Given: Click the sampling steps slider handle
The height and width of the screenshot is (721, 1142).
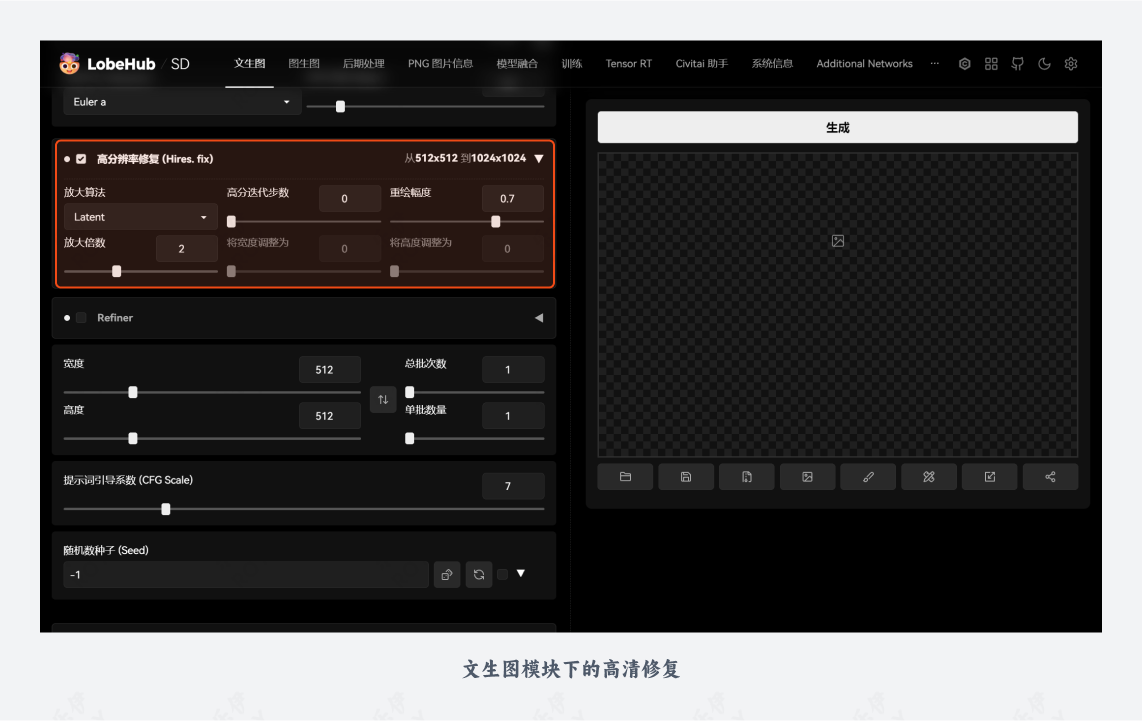Looking at the screenshot, I should coord(340,106).
